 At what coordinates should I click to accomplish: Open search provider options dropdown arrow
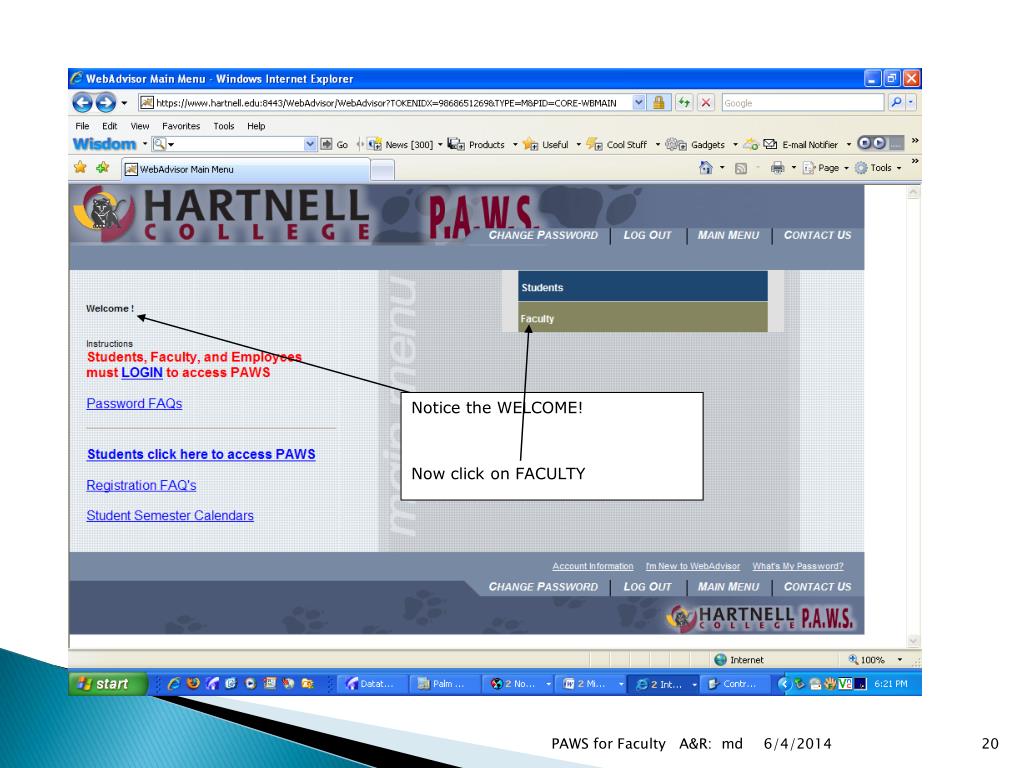pos(911,103)
